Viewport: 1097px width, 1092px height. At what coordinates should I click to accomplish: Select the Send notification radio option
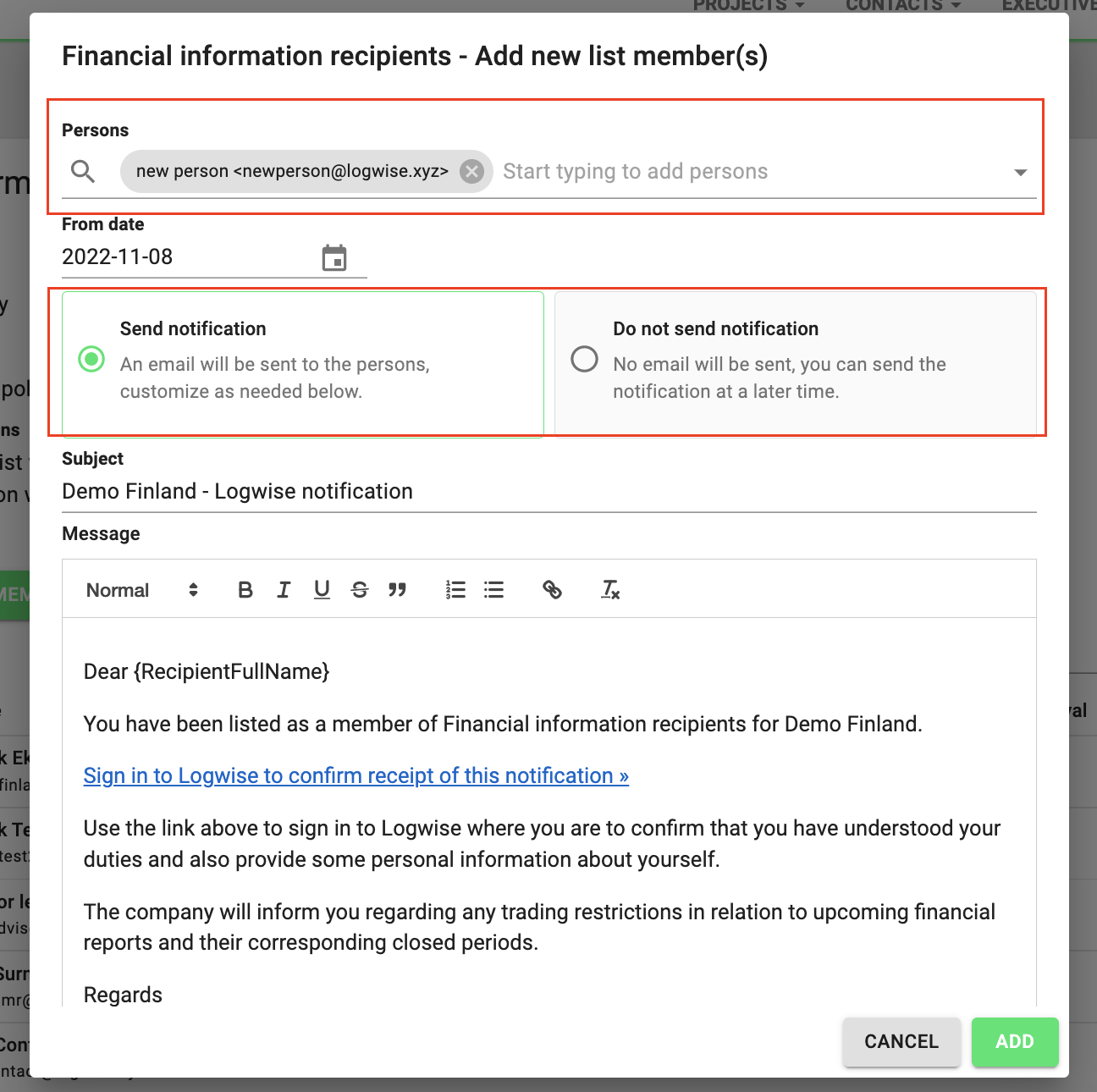pos(91,359)
